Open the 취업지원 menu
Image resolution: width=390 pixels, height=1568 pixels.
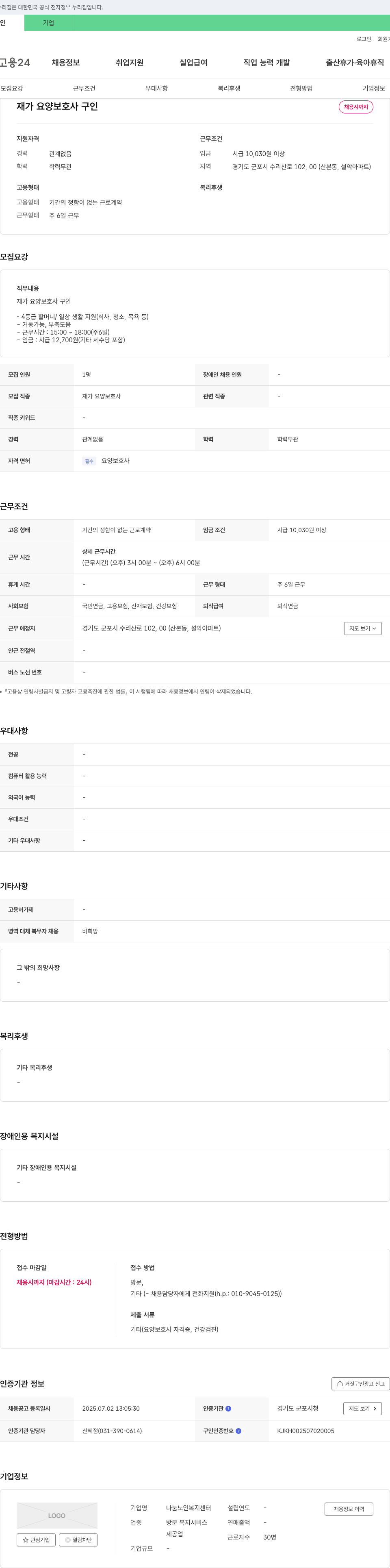point(130,63)
